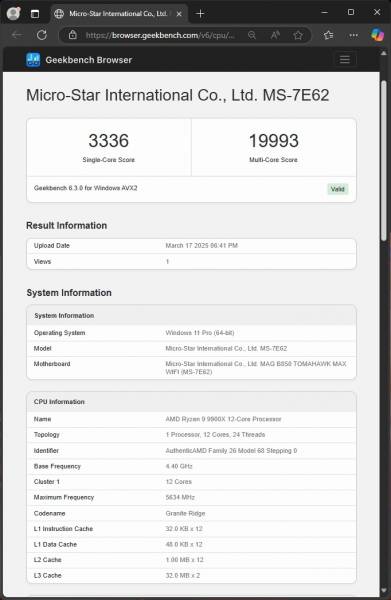Click the Valid status badge
This screenshot has width=391, height=600.
(x=337, y=189)
